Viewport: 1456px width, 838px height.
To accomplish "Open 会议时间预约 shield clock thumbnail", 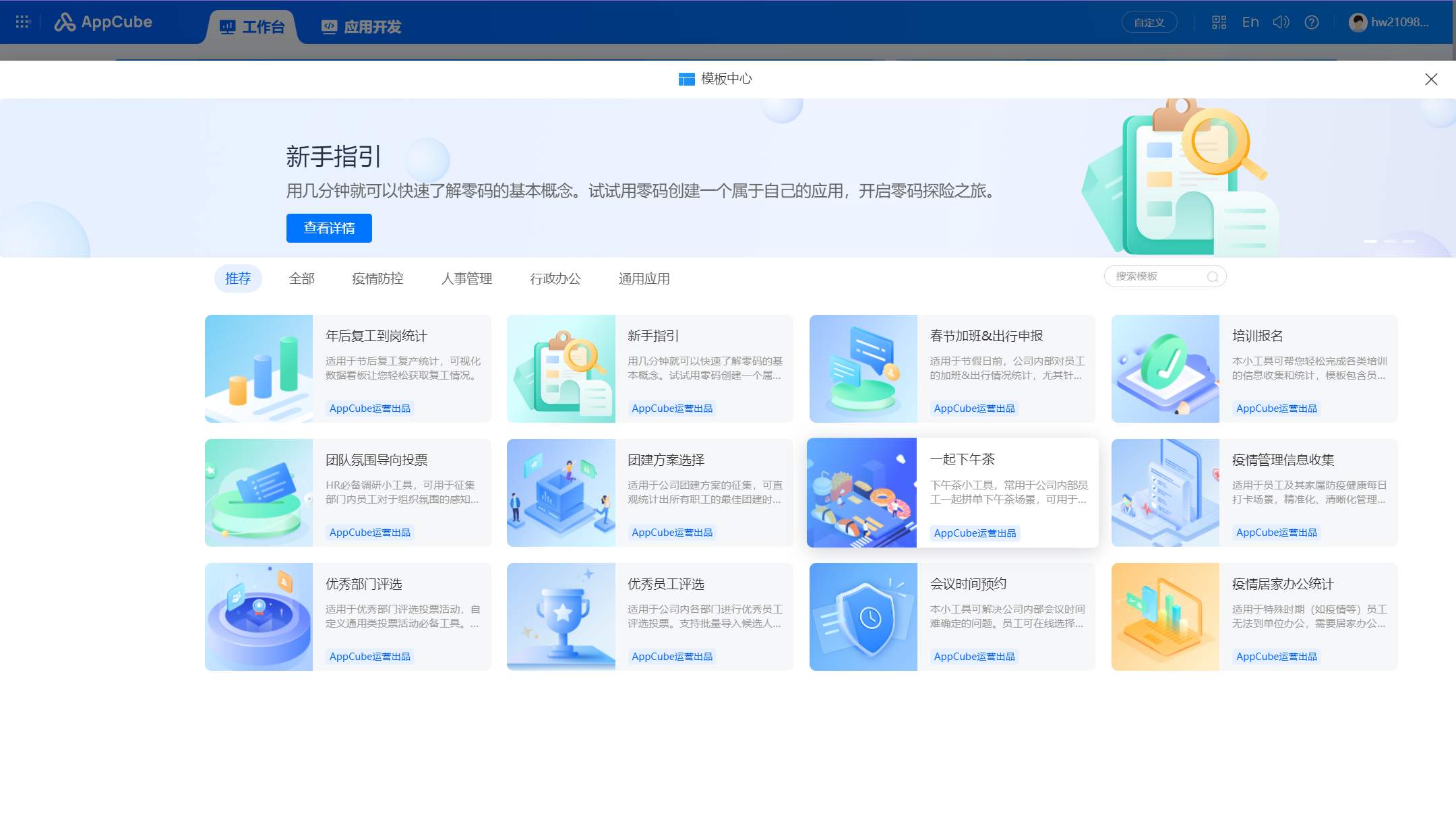I will (x=863, y=617).
